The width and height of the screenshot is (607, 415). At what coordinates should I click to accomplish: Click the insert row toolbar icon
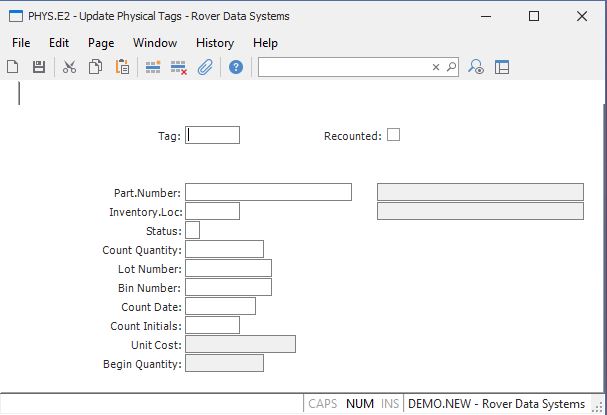coord(153,67)
